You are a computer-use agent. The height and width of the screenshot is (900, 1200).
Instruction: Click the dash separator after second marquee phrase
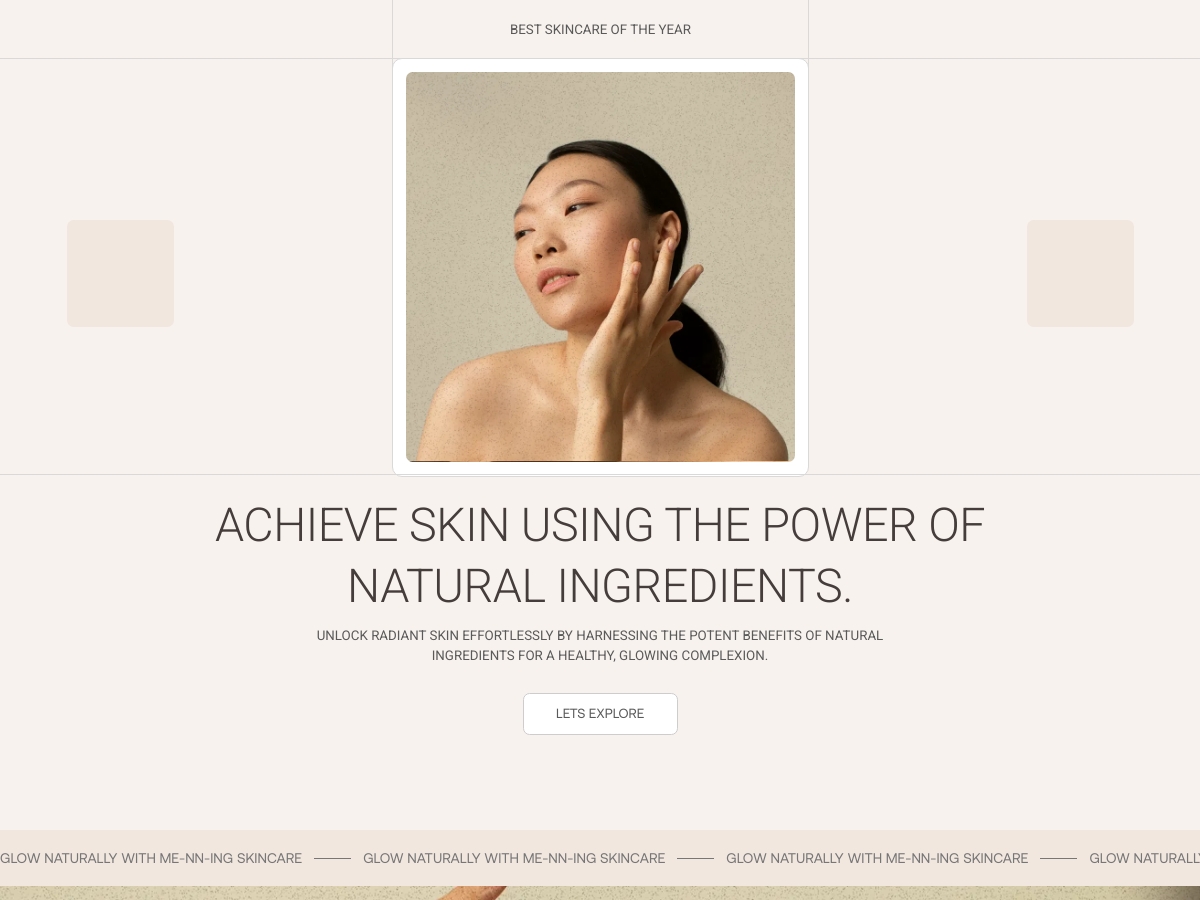[695, 858]
